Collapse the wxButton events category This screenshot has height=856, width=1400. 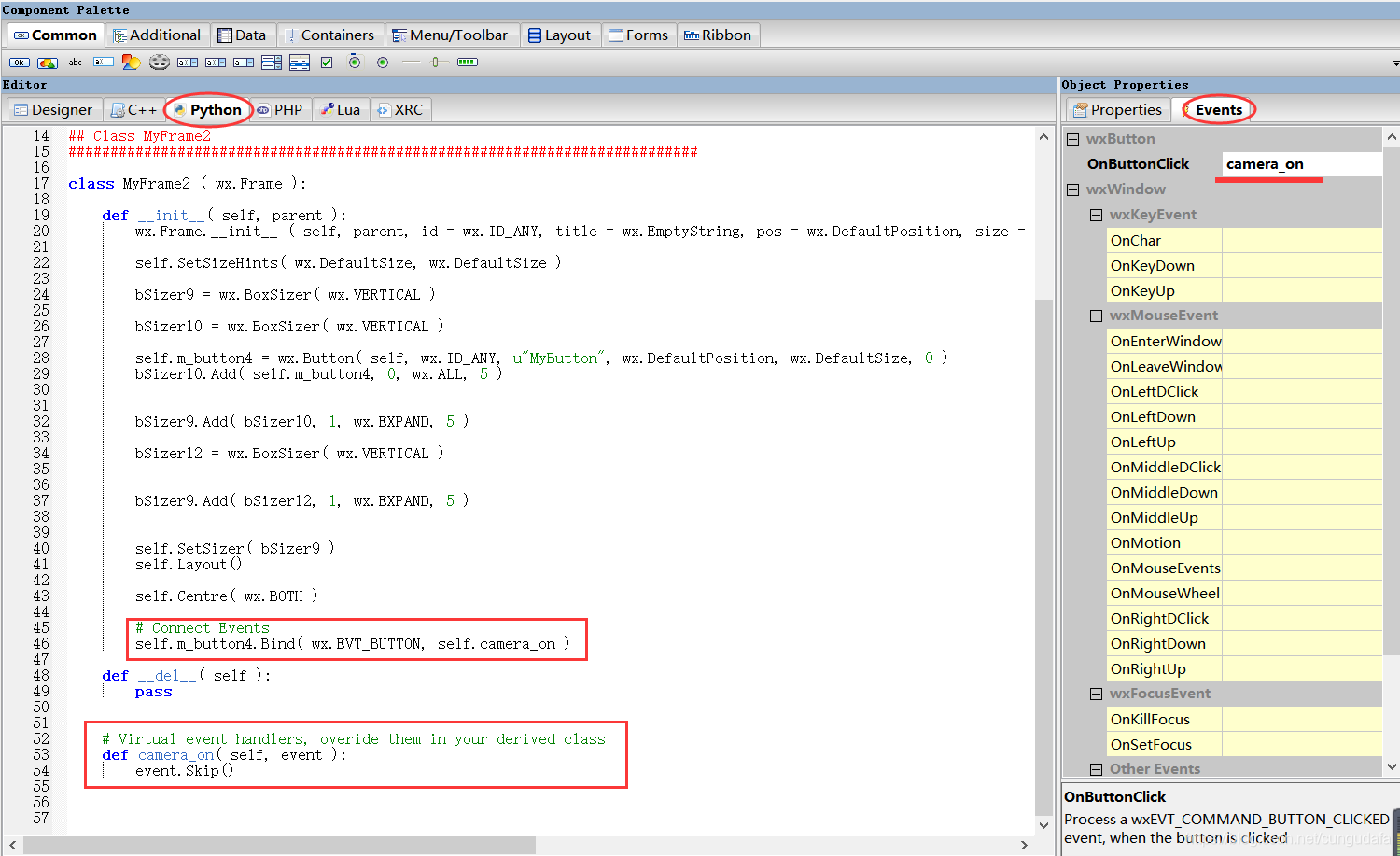pos(1073,139)
